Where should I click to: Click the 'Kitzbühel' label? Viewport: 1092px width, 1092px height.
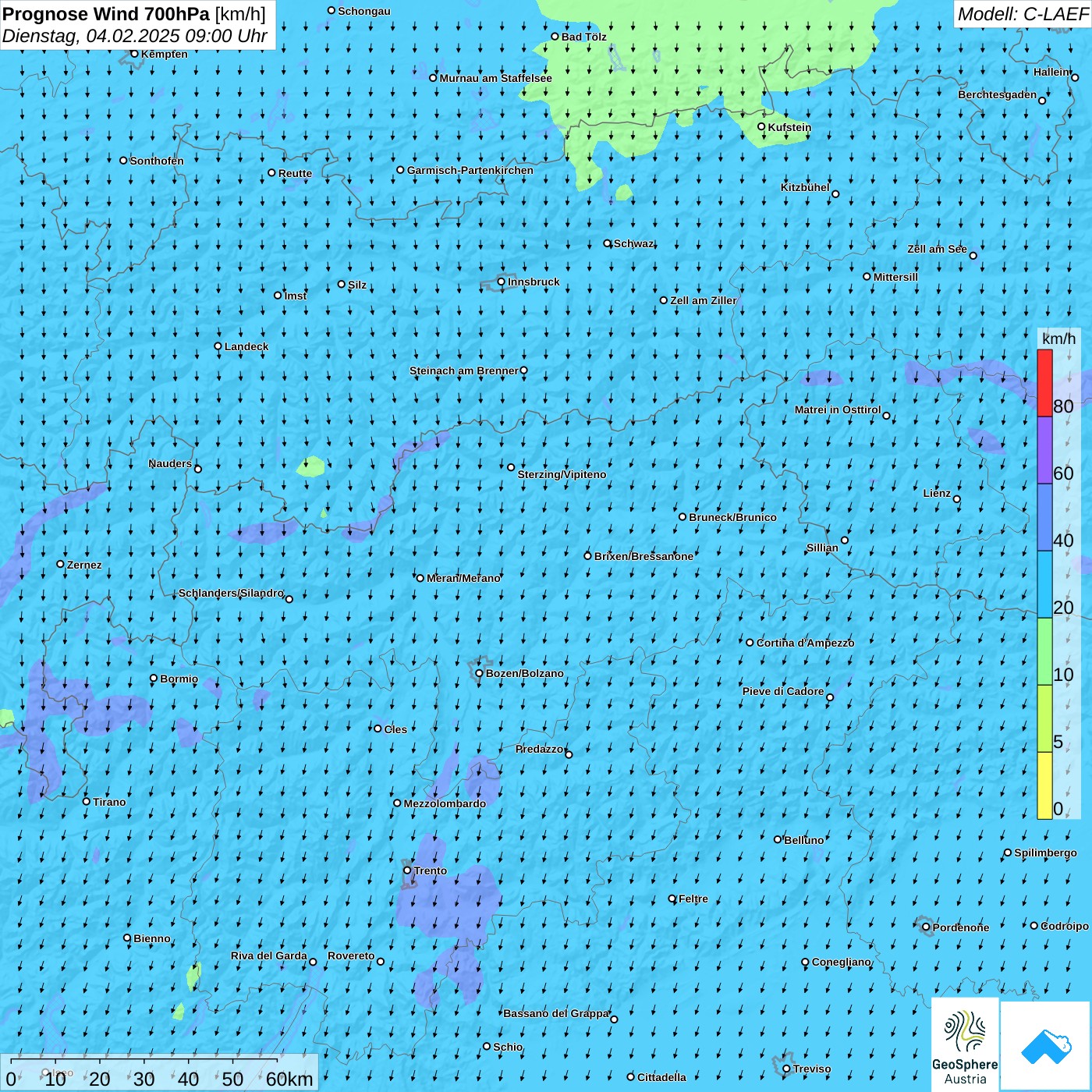[805, 187]
